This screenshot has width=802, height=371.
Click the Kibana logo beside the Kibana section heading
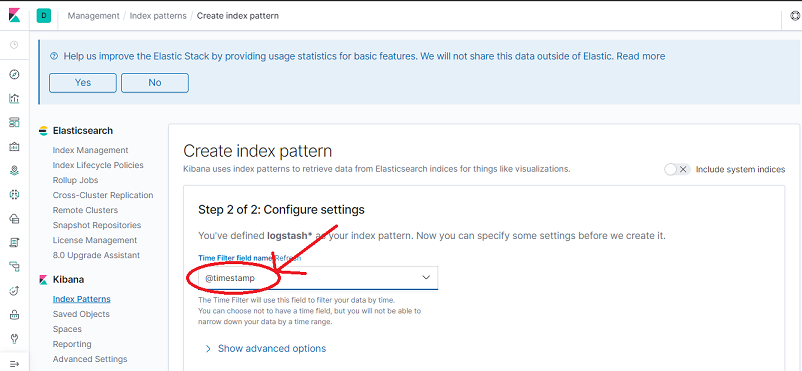[x=43, y=280]
